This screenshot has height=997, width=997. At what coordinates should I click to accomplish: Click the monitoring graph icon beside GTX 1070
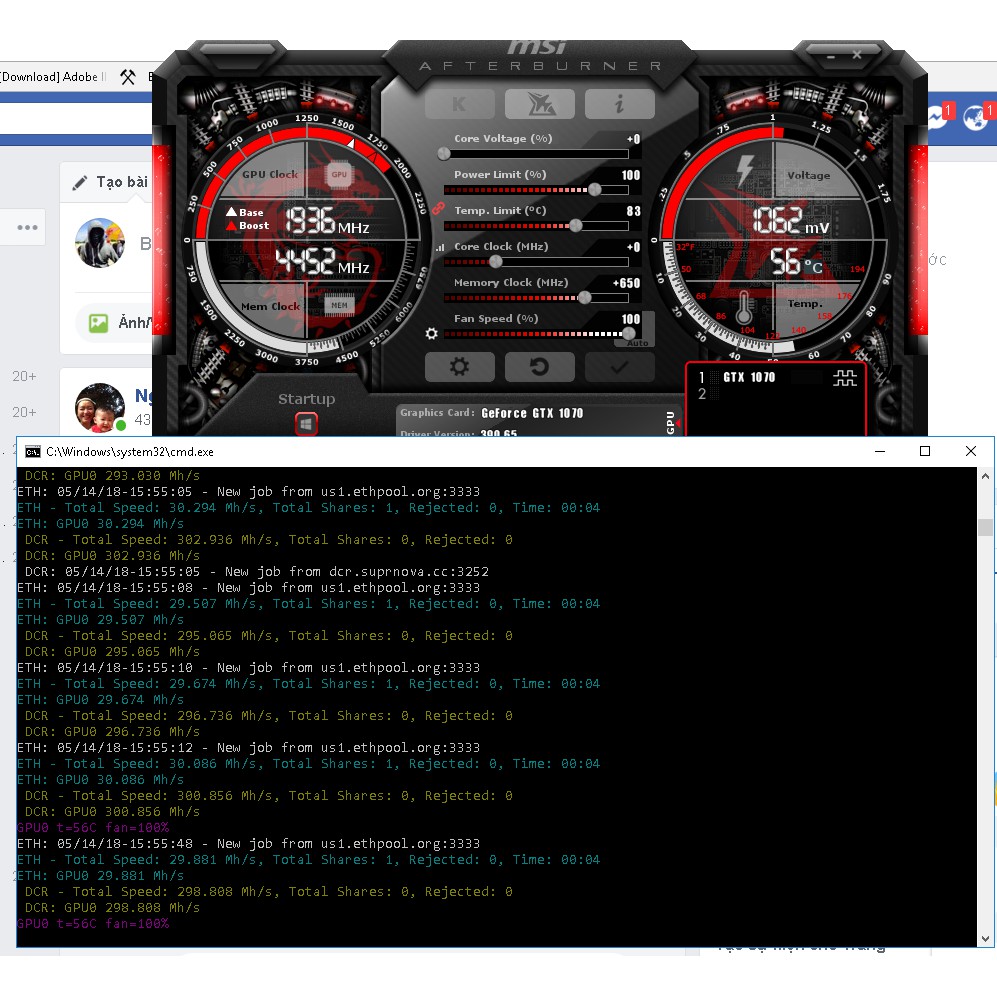[844, 378]
